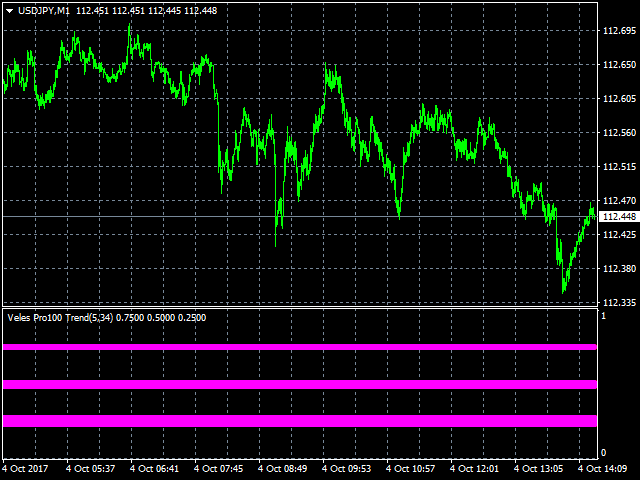Screen dimensions: 640x480
Task: Click the 4 Oct 06:41 time label
Action: click(154, 468)
